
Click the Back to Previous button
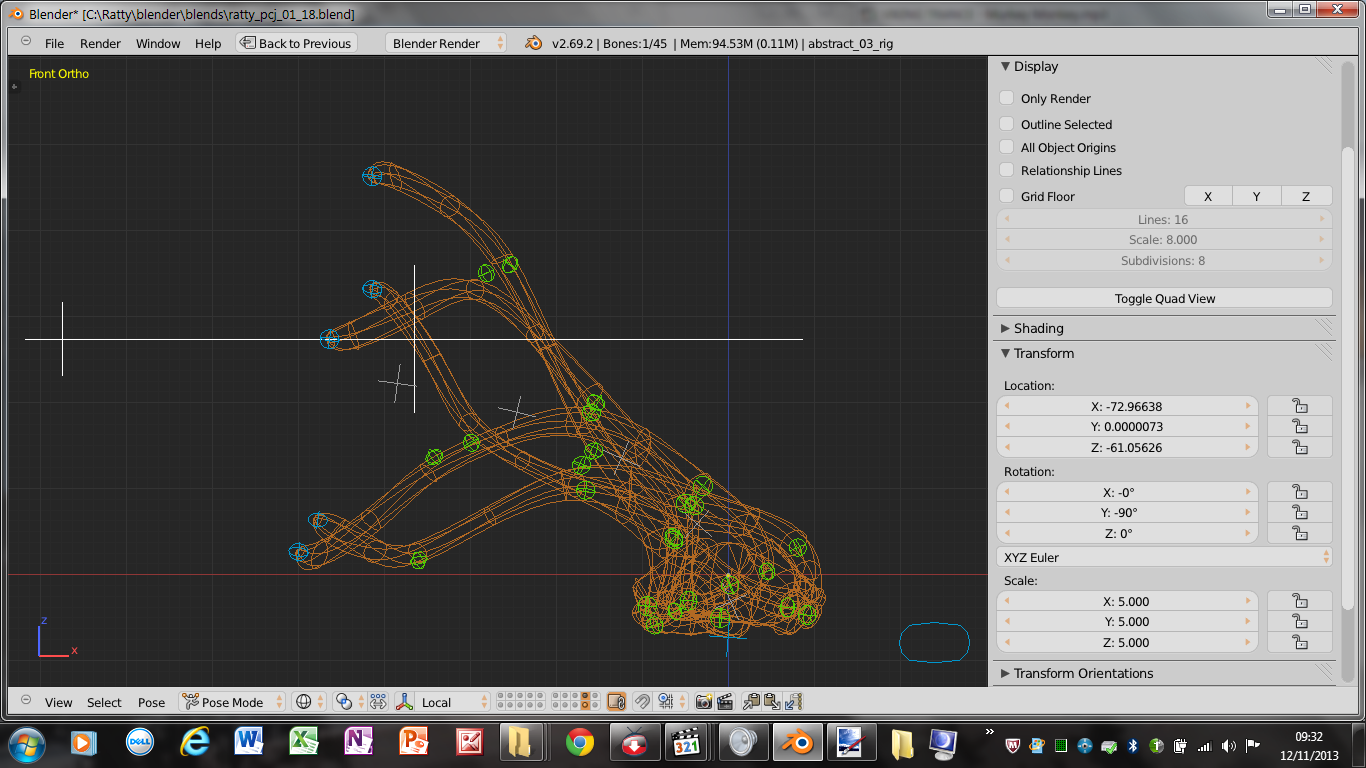(296, 43)
